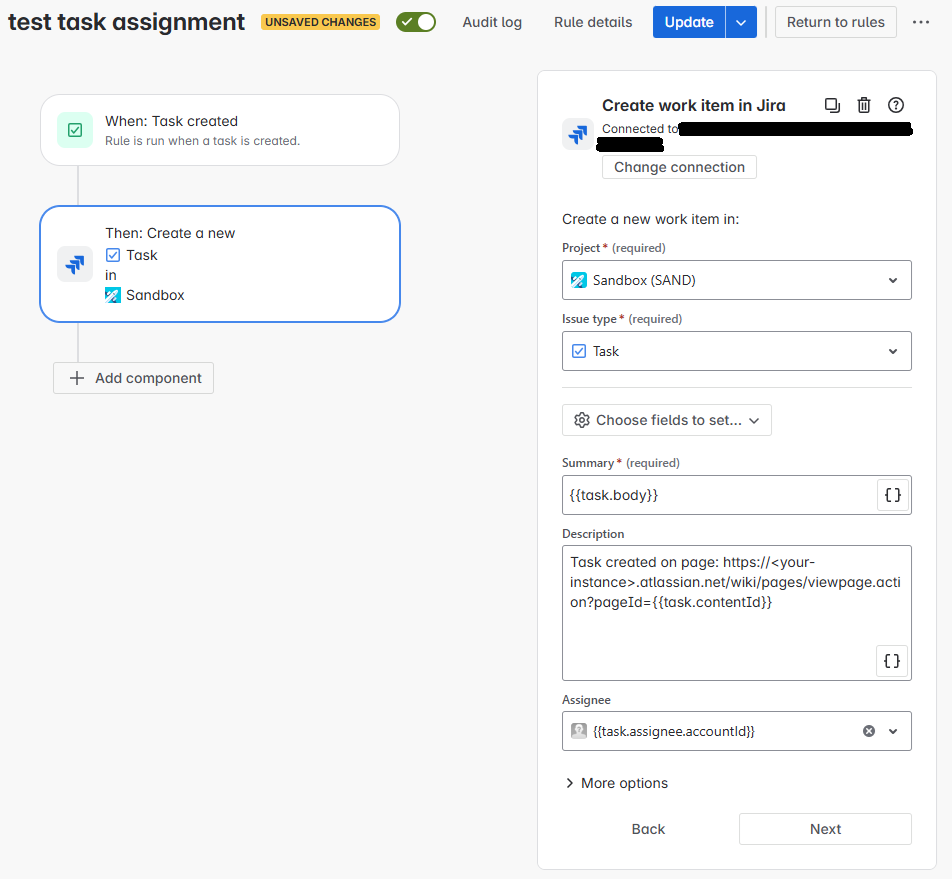Open the Assignee dropdown chevron

click(x=893, y=731)
